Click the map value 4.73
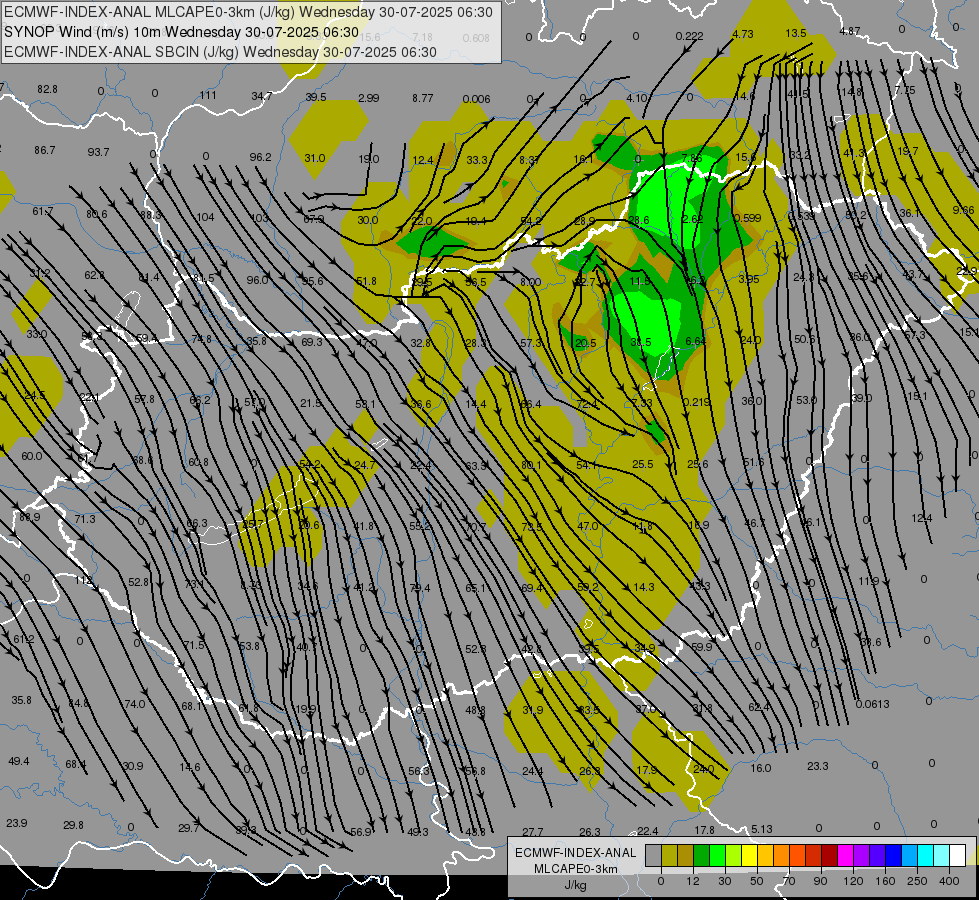 coord(743,34)
